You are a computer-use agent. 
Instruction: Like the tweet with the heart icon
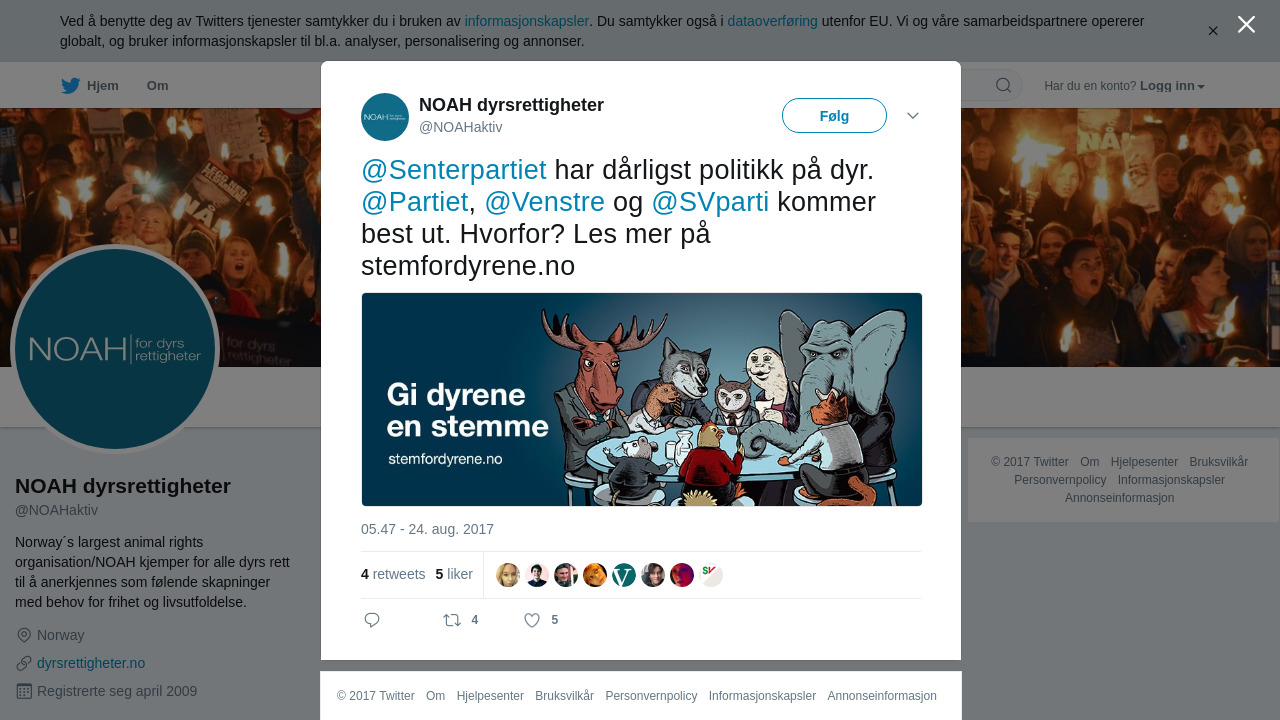(x=532, y=620)
